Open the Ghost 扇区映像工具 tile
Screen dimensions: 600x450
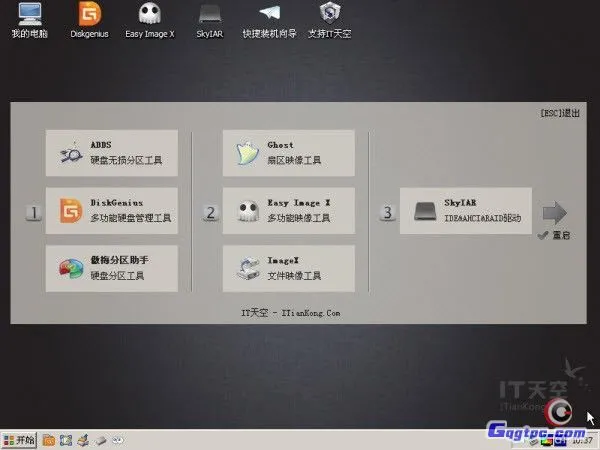289,153
